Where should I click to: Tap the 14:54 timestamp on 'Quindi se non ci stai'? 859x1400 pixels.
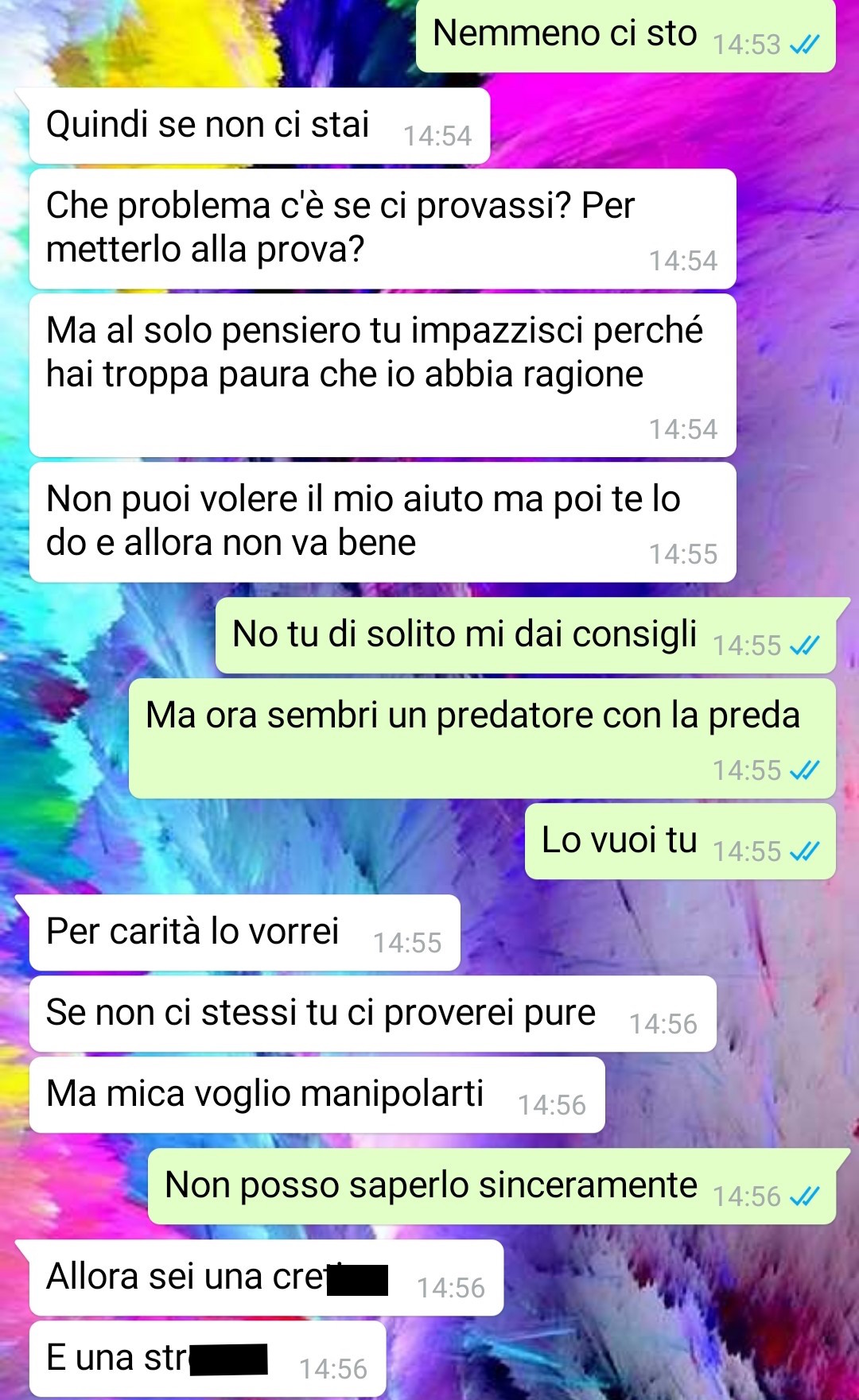click(x=437, y=136)
